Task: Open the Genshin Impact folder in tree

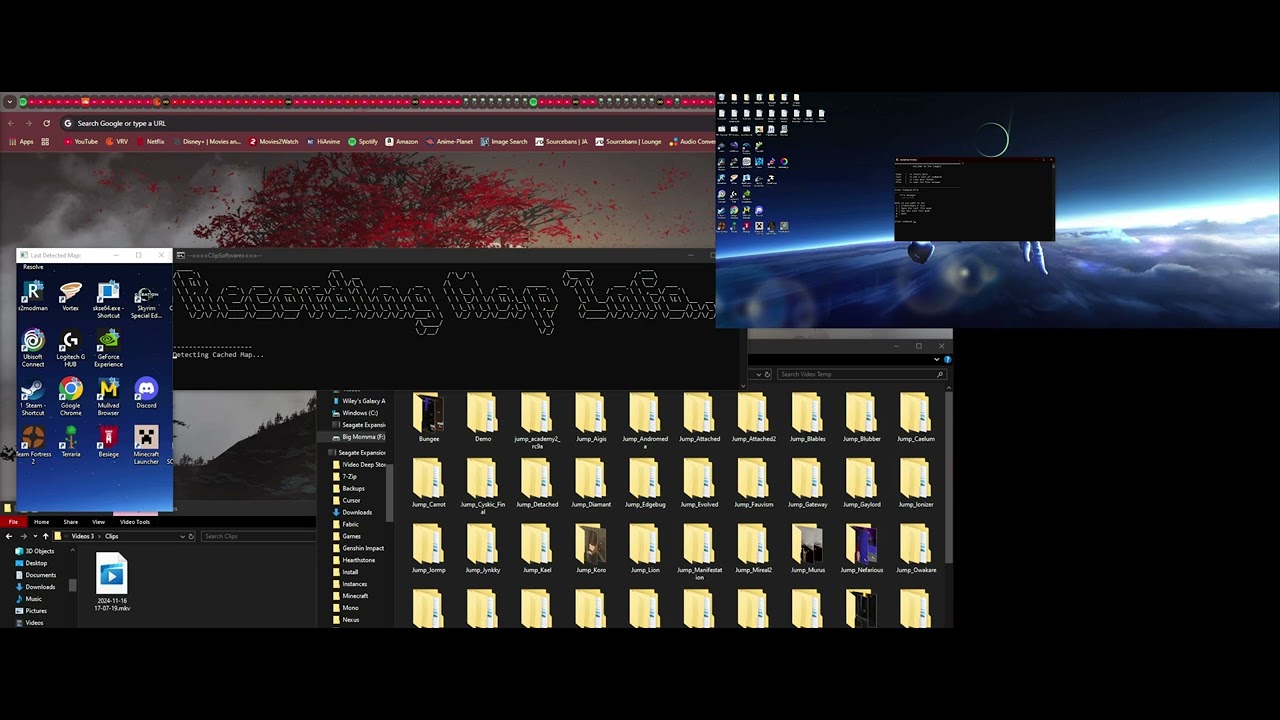Action: tap(358, 548)
